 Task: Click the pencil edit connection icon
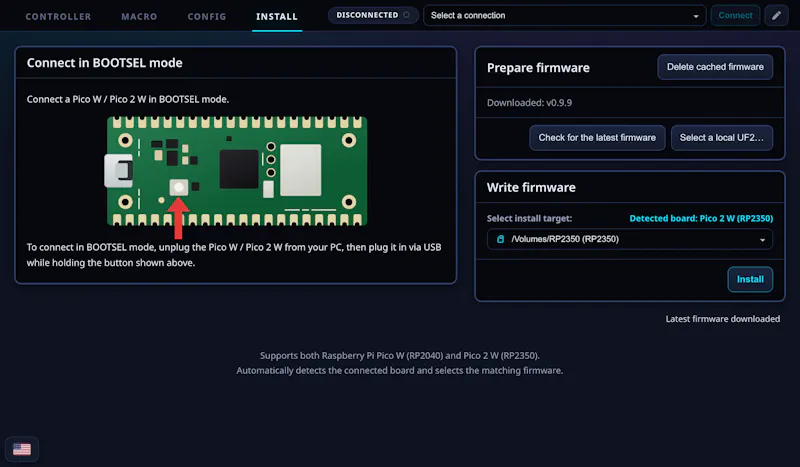[x=776, y=15]
